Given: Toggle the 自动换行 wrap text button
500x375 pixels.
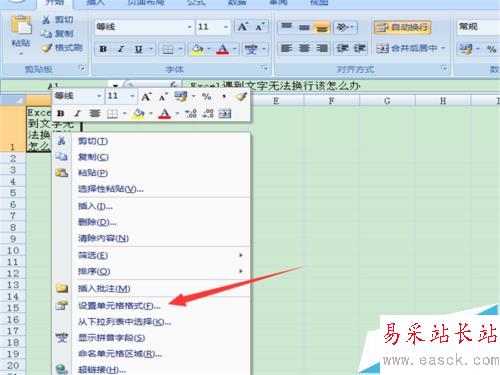Looking at the screenshot, I should 402,27.
